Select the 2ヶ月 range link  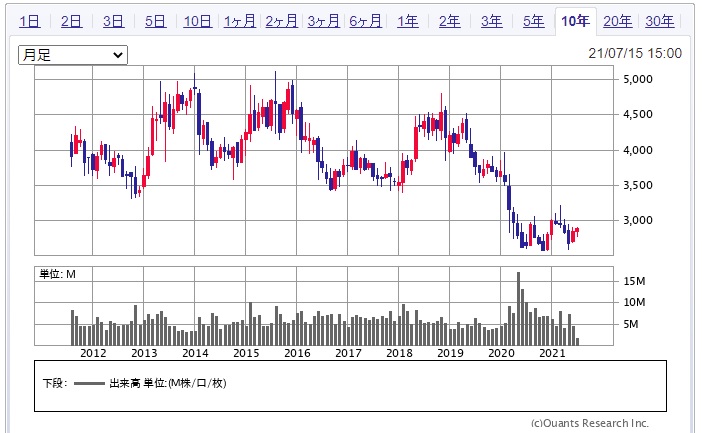(x=282, y=21)
